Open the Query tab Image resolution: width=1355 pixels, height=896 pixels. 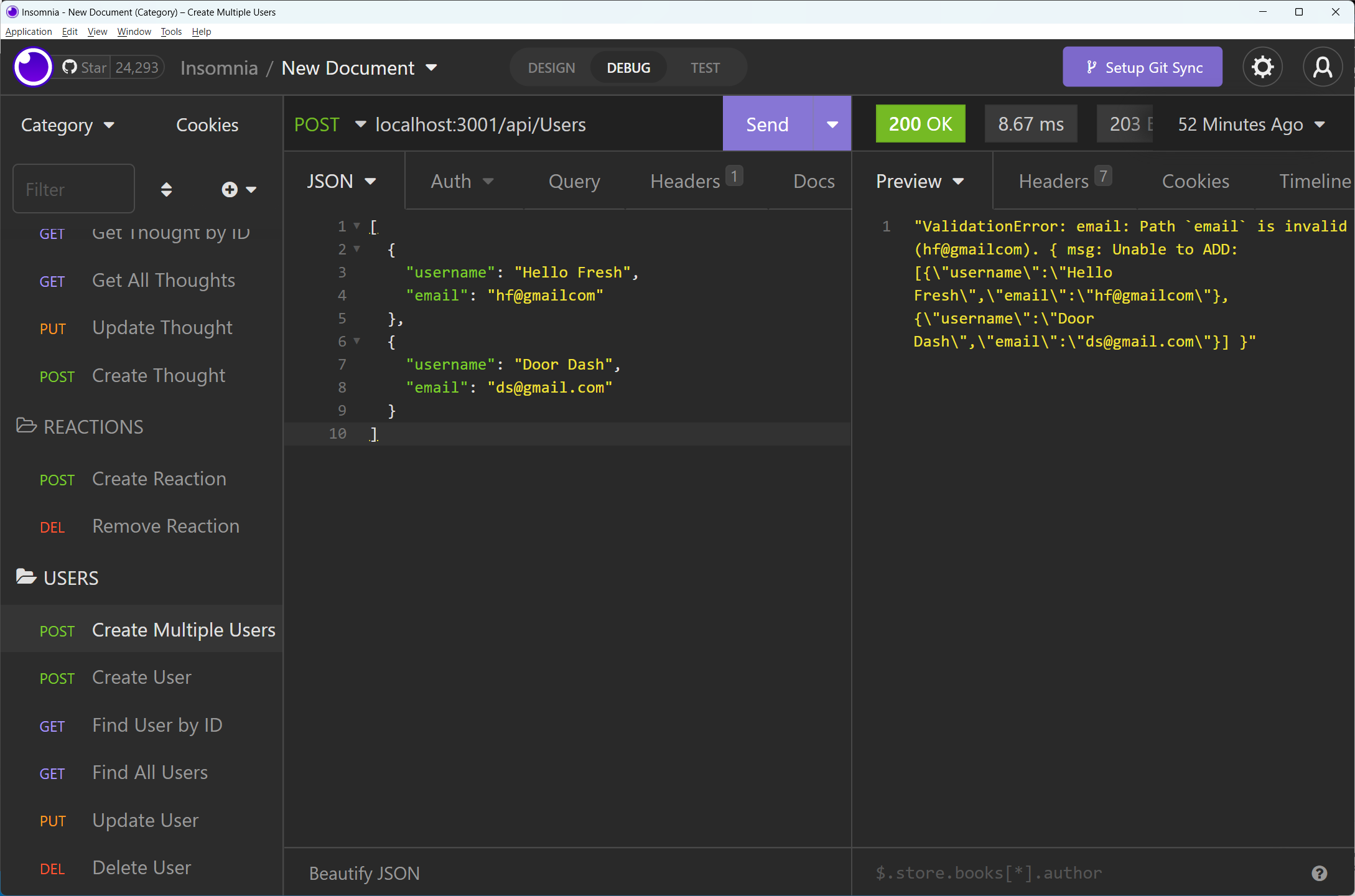574,181
